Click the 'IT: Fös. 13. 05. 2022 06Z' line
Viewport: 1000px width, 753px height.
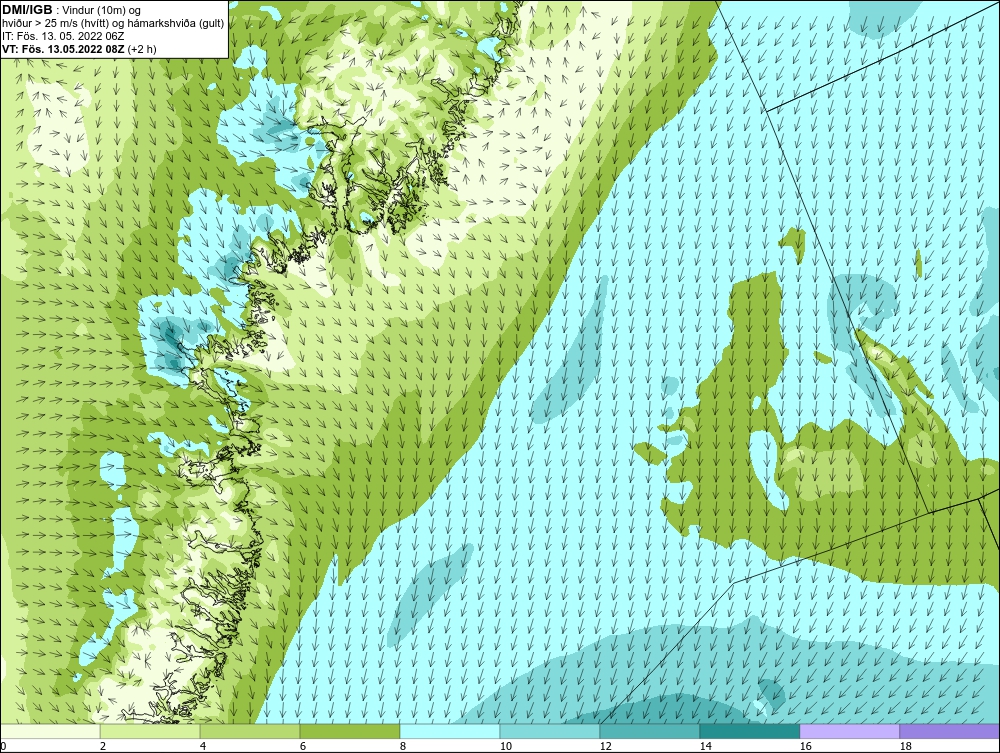(64, 36)
